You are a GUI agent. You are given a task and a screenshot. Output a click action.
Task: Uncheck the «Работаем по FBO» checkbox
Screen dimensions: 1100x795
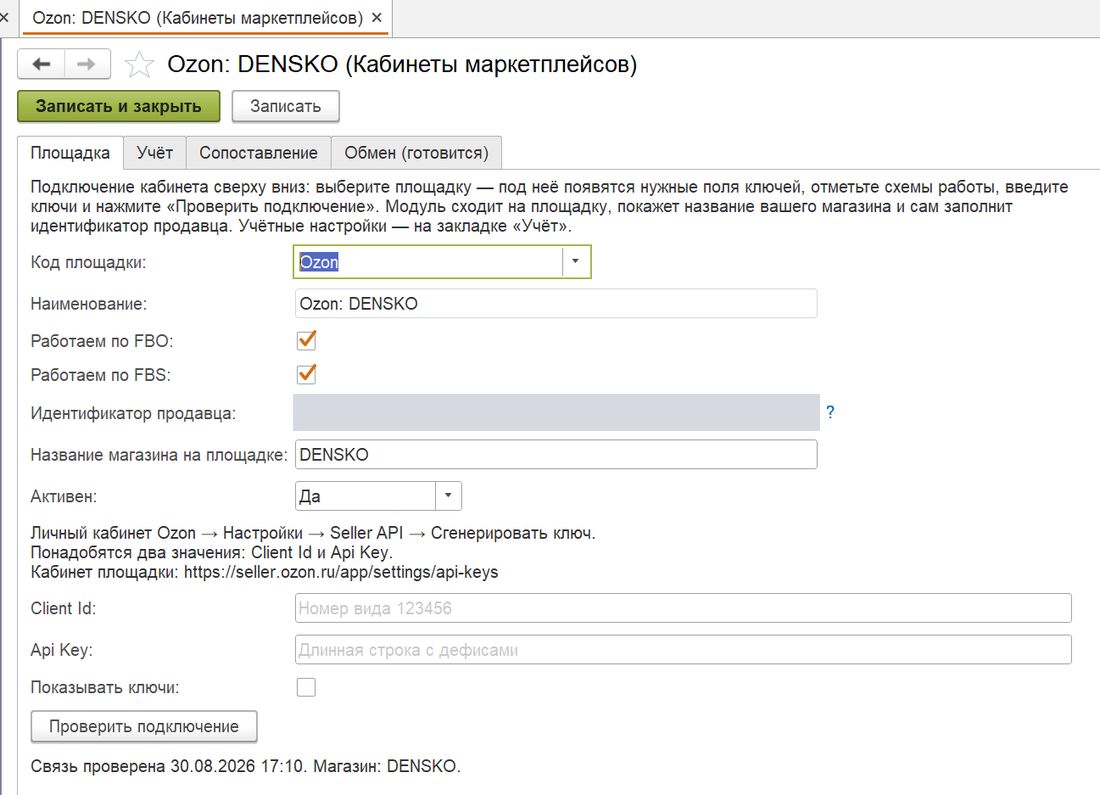[x=307, y=340]
